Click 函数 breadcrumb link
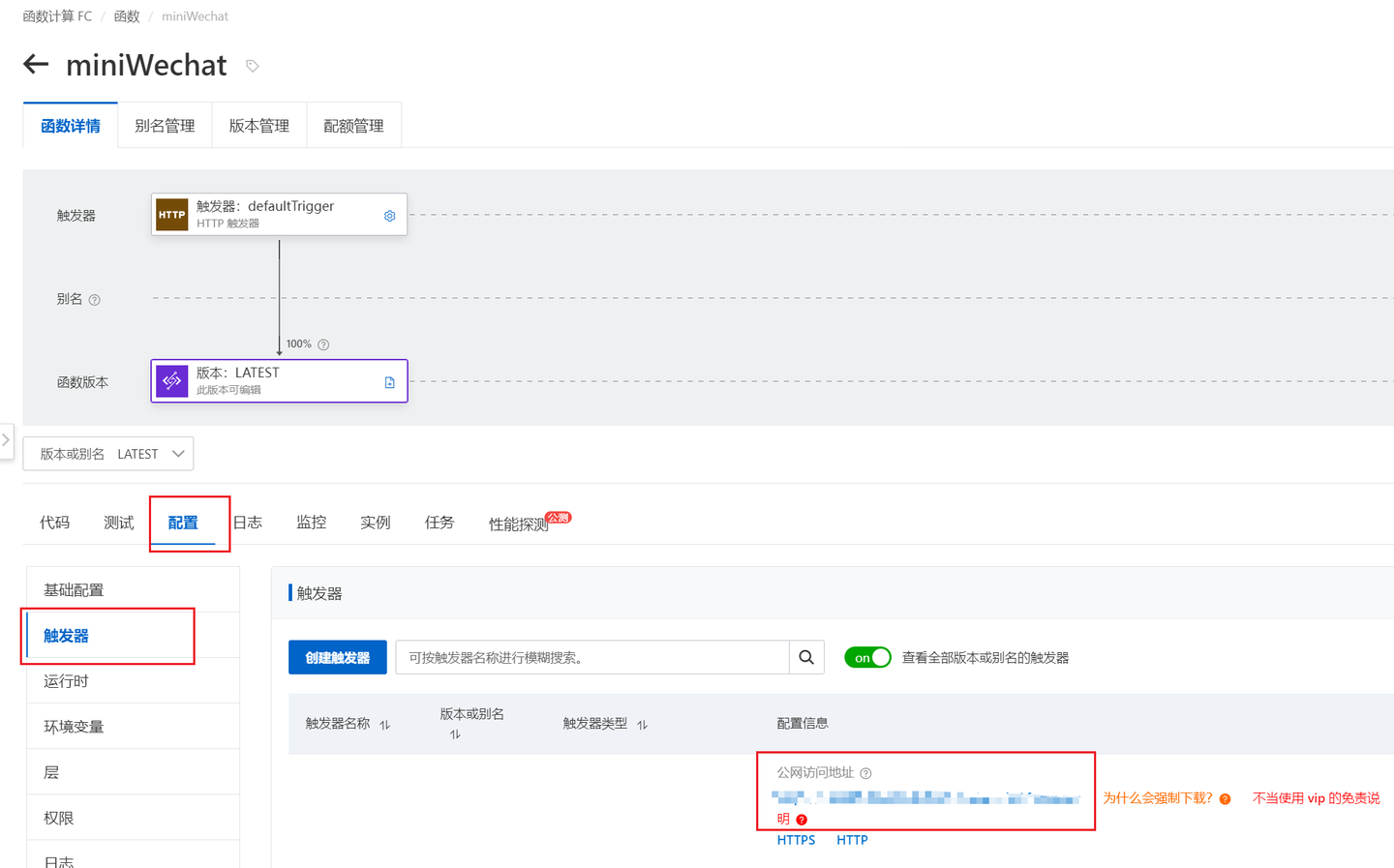The height and width of the screenshot is (868, 1394). coord(127,16)
